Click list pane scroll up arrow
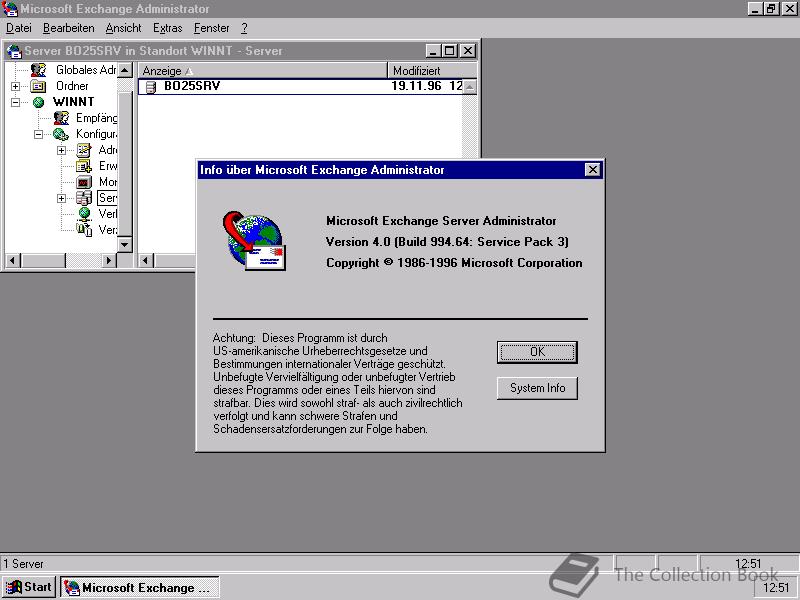Screen dimensions: 800x600 click(469, 87)
